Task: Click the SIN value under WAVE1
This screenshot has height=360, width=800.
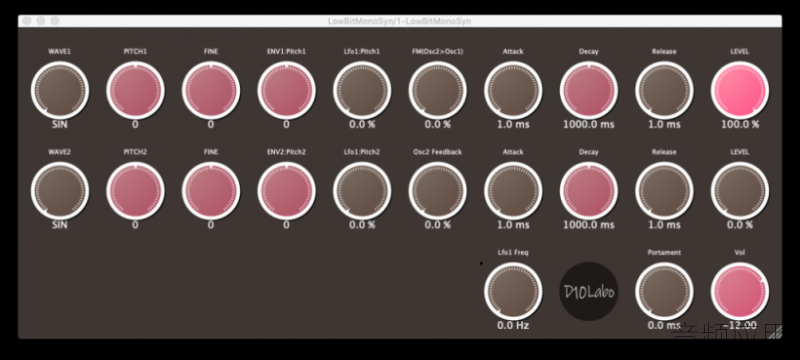Action: coord(60,124)
